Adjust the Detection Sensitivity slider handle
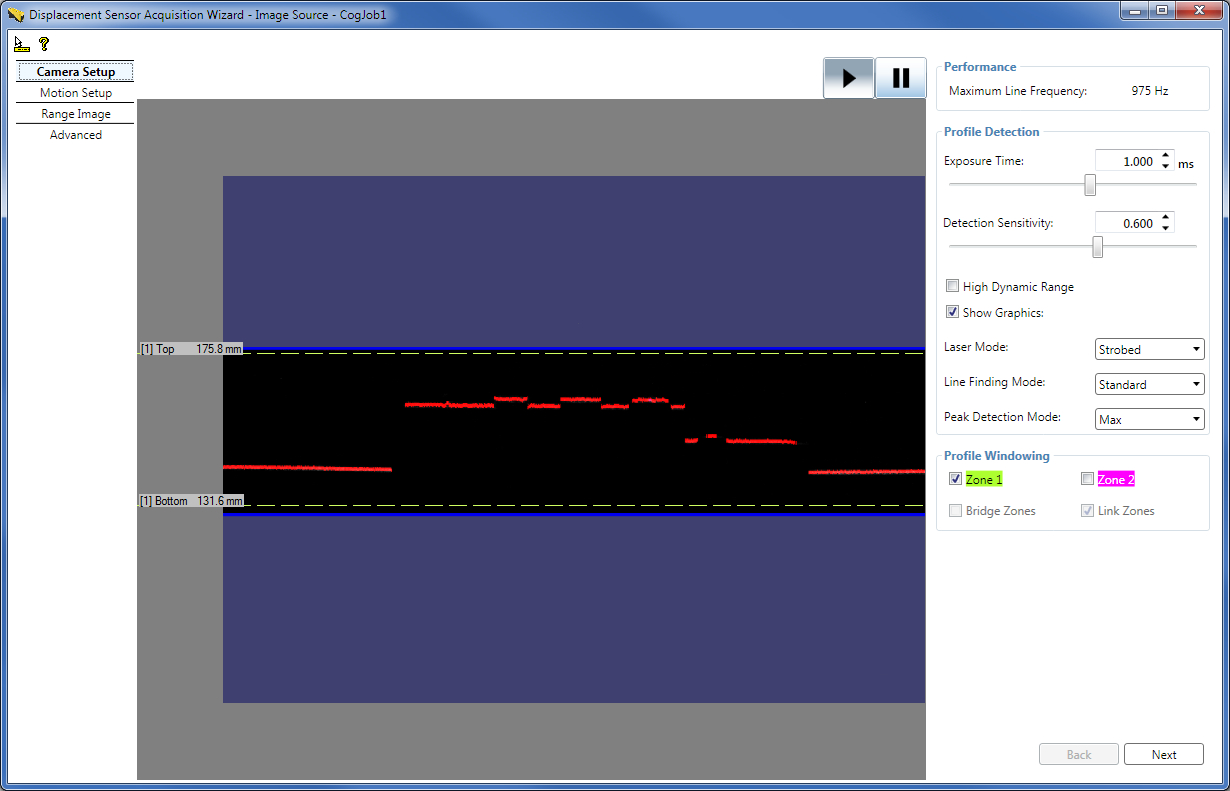 pyautogui.click(x=1097, y=246)
